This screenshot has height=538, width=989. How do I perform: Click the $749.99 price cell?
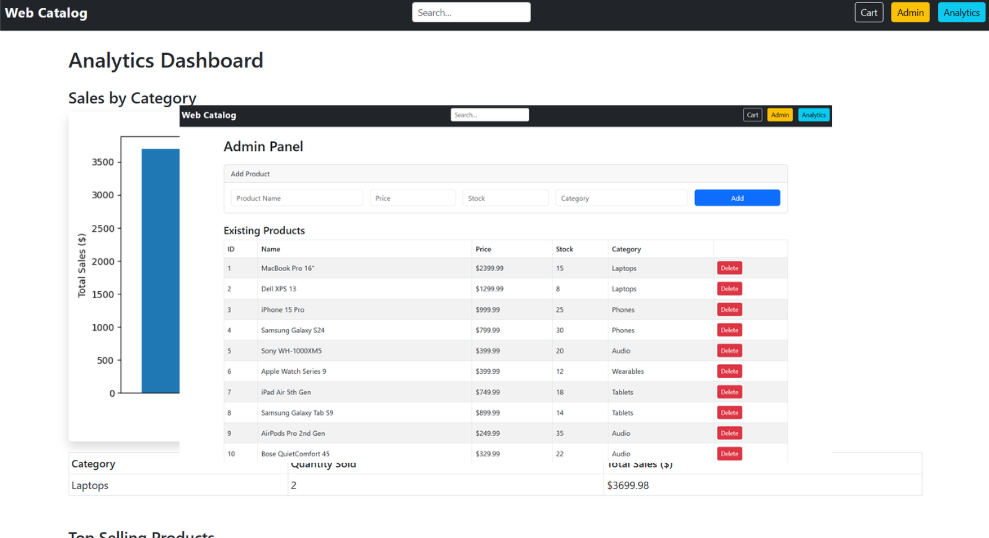pos(512,392)
